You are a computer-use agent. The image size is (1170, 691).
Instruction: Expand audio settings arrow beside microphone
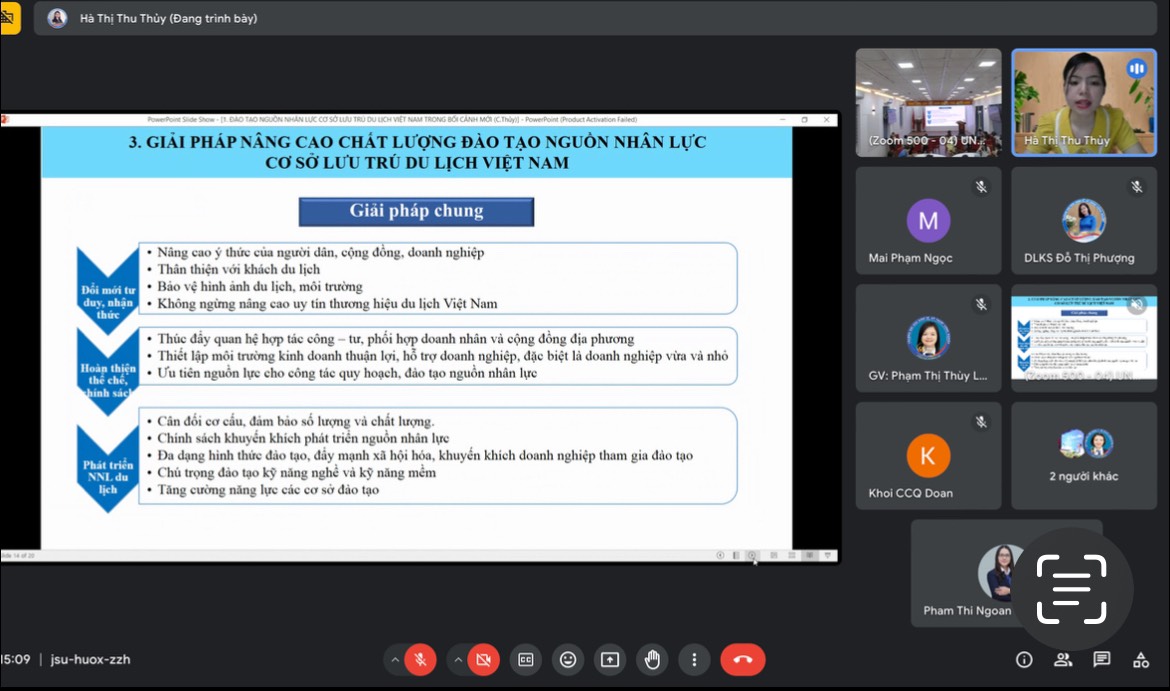tap(395, 660)
